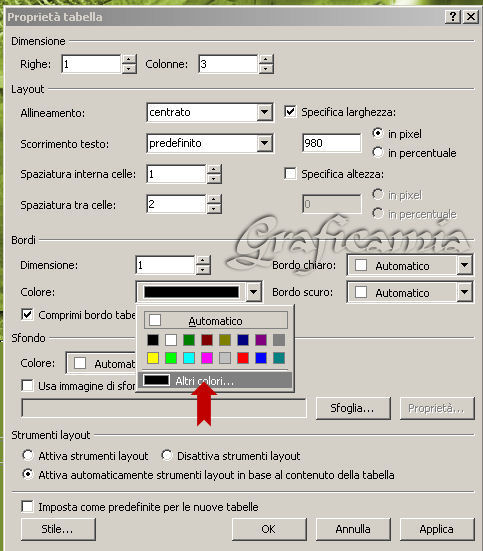
Task: Increase border Dimensione spinner
Action: [x=203, y=260]
